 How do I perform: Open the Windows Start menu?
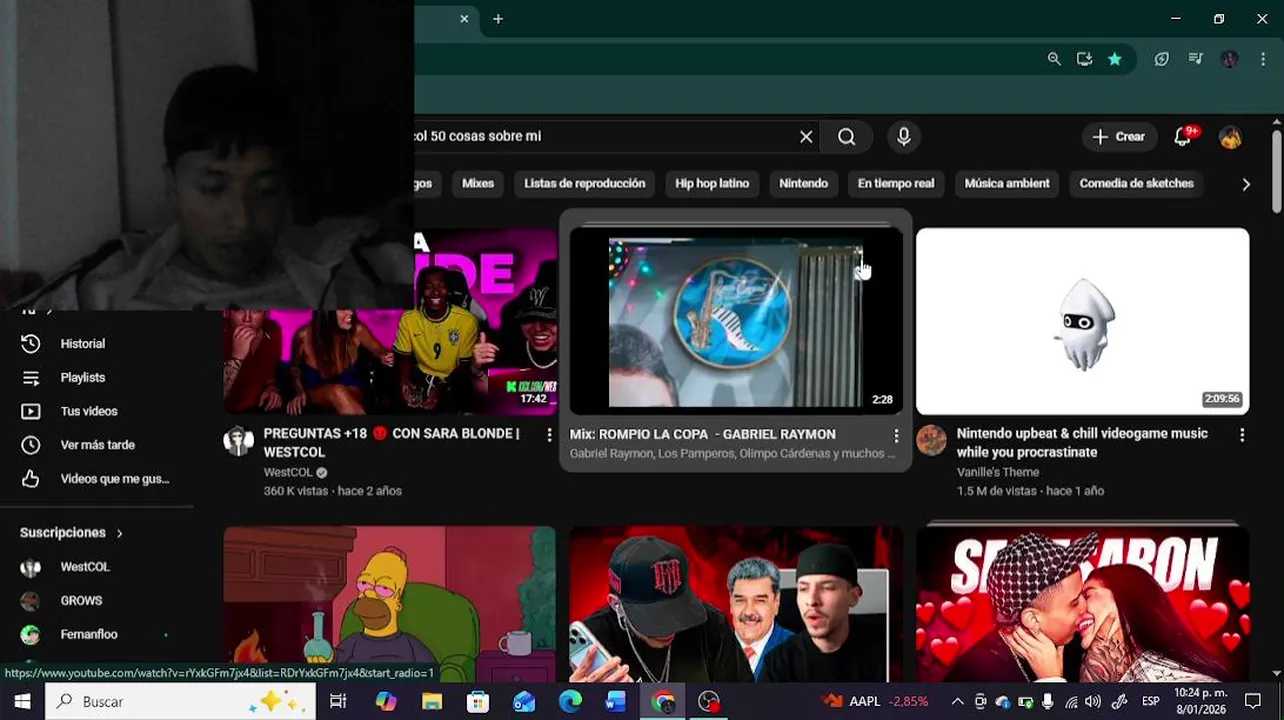coord(22,701)
